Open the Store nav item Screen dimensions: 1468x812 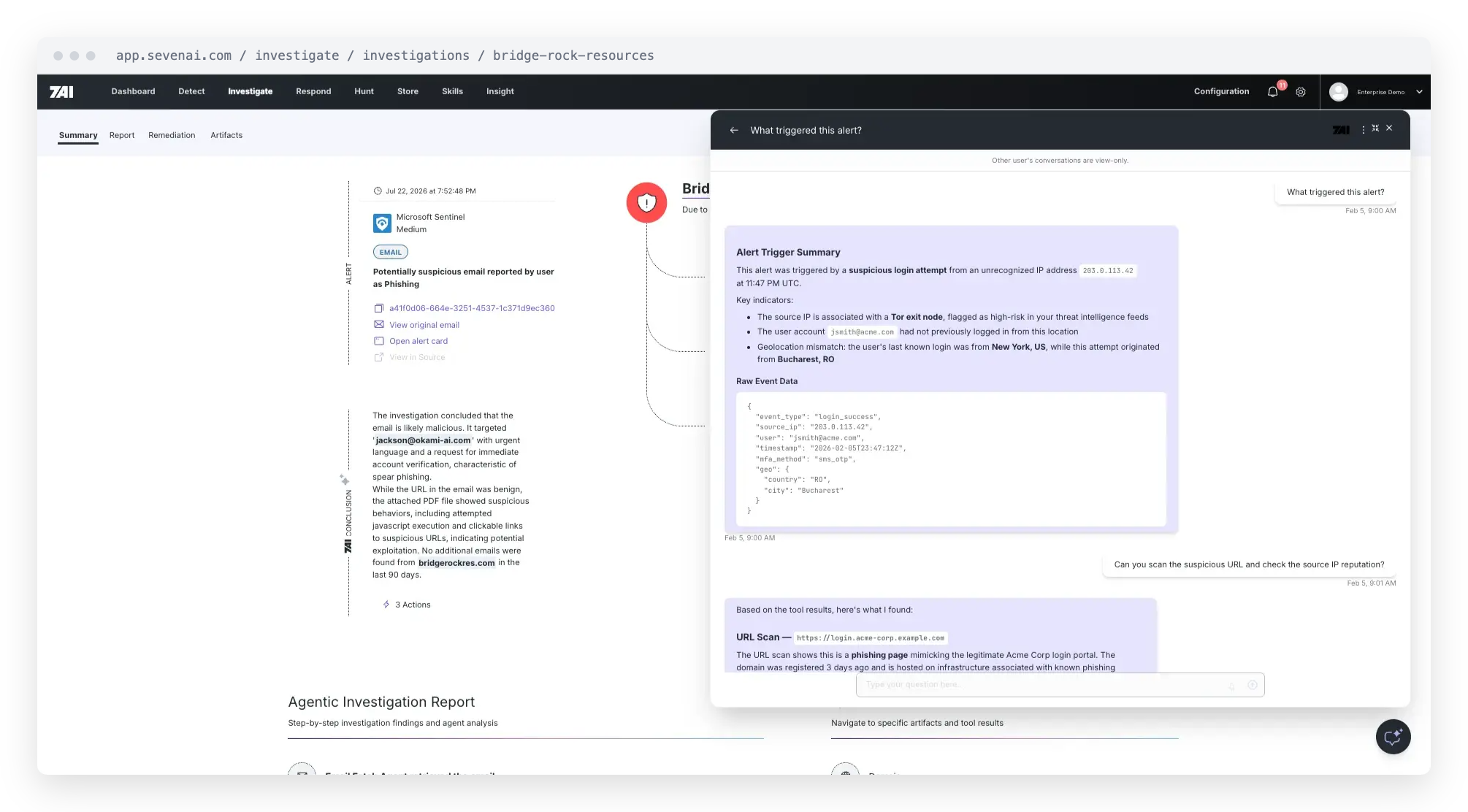point(408,92)
